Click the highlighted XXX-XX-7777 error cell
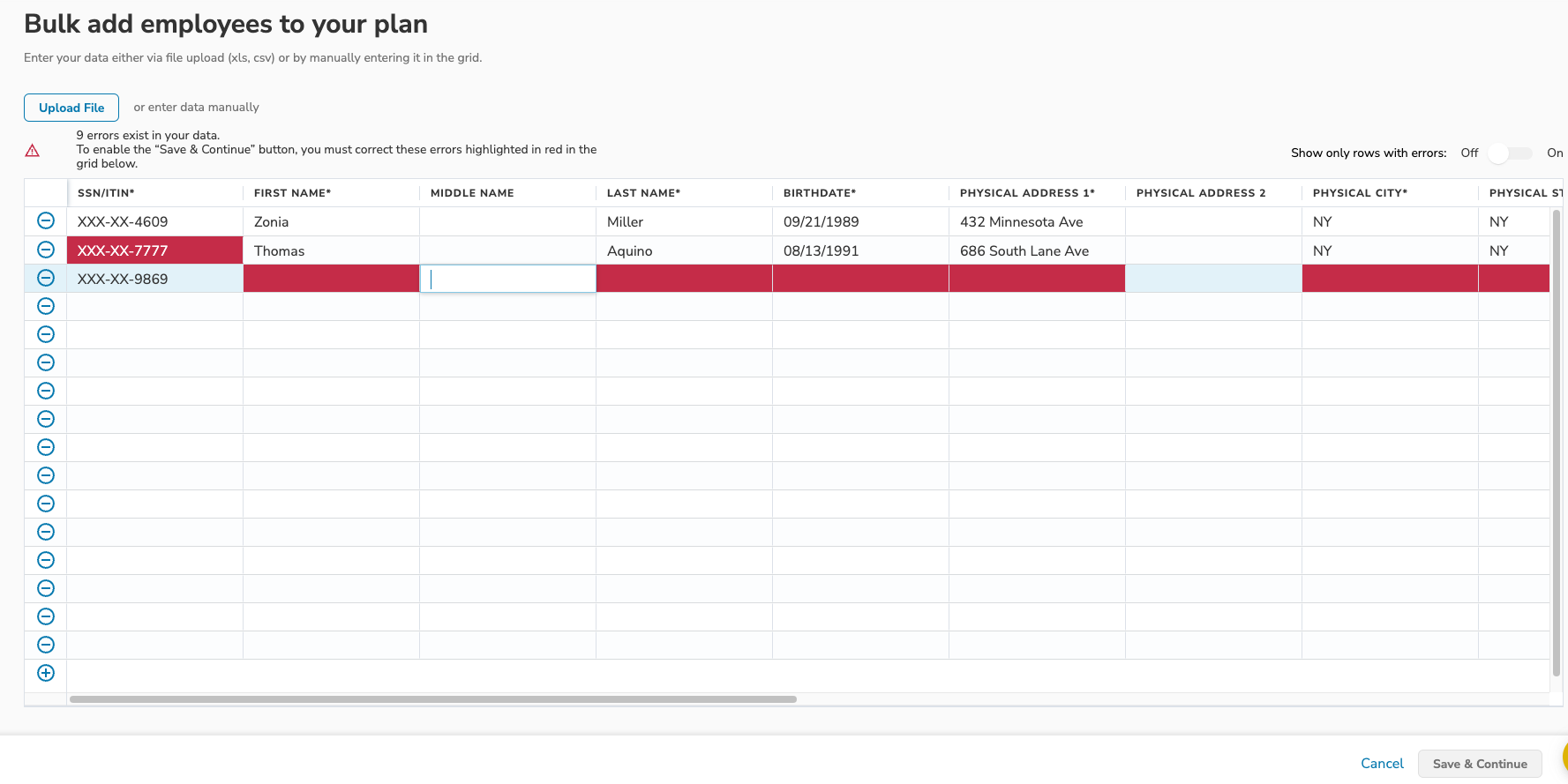This screenshot has width=1568, height=784. pyautogui.click(x=154, y=250)
